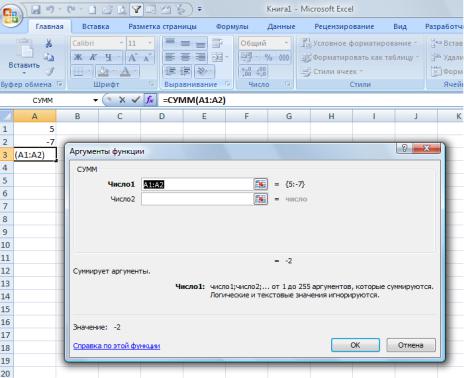Click in the formula bar text
This screenshot has height=378, width=464.
click(x=194, y=100)
